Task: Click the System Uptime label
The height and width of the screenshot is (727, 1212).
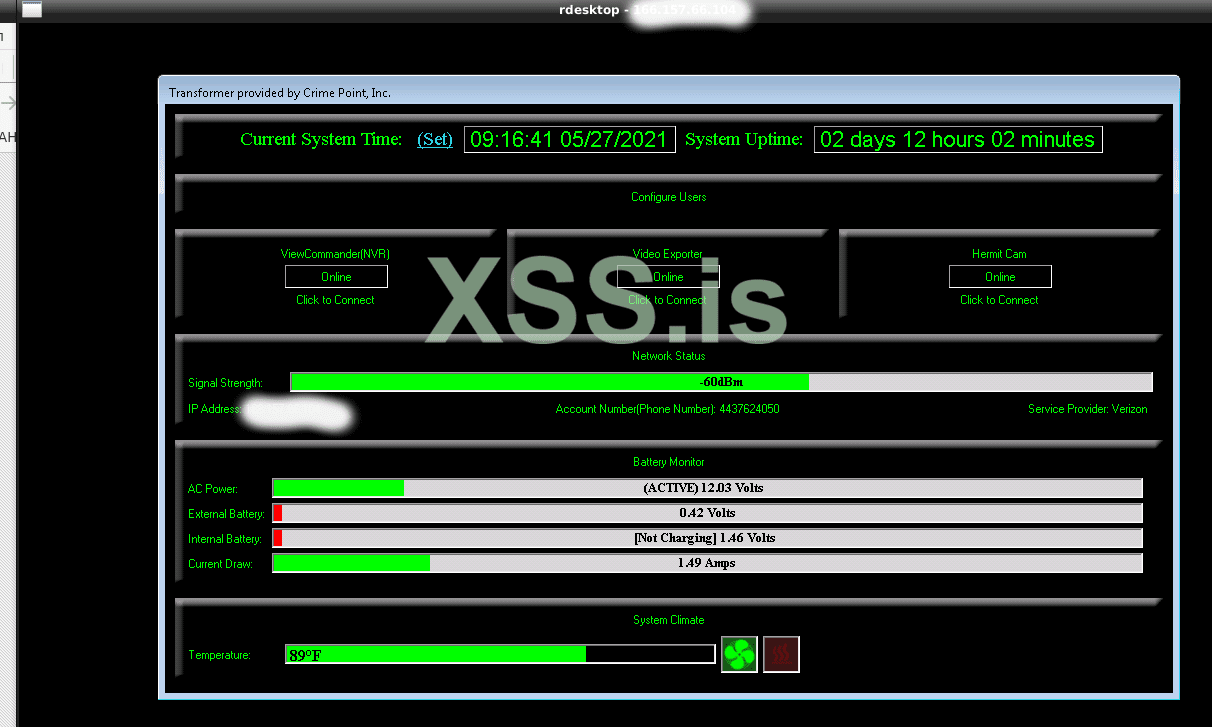Action: (744, 140)
